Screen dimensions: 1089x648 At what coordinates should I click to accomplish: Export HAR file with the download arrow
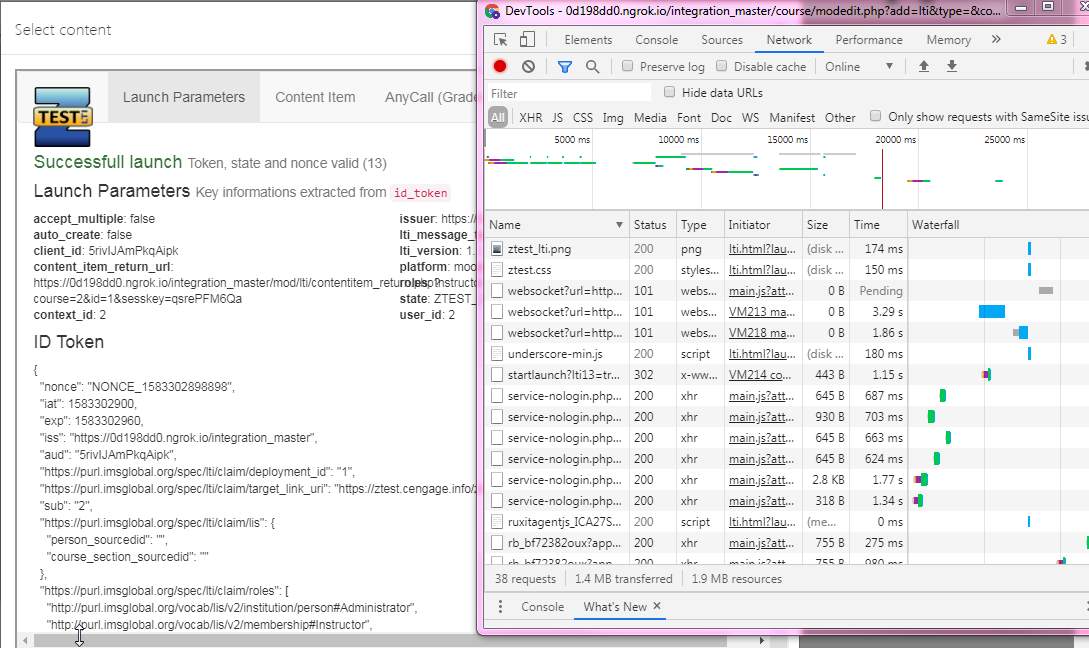pos(952,66)
